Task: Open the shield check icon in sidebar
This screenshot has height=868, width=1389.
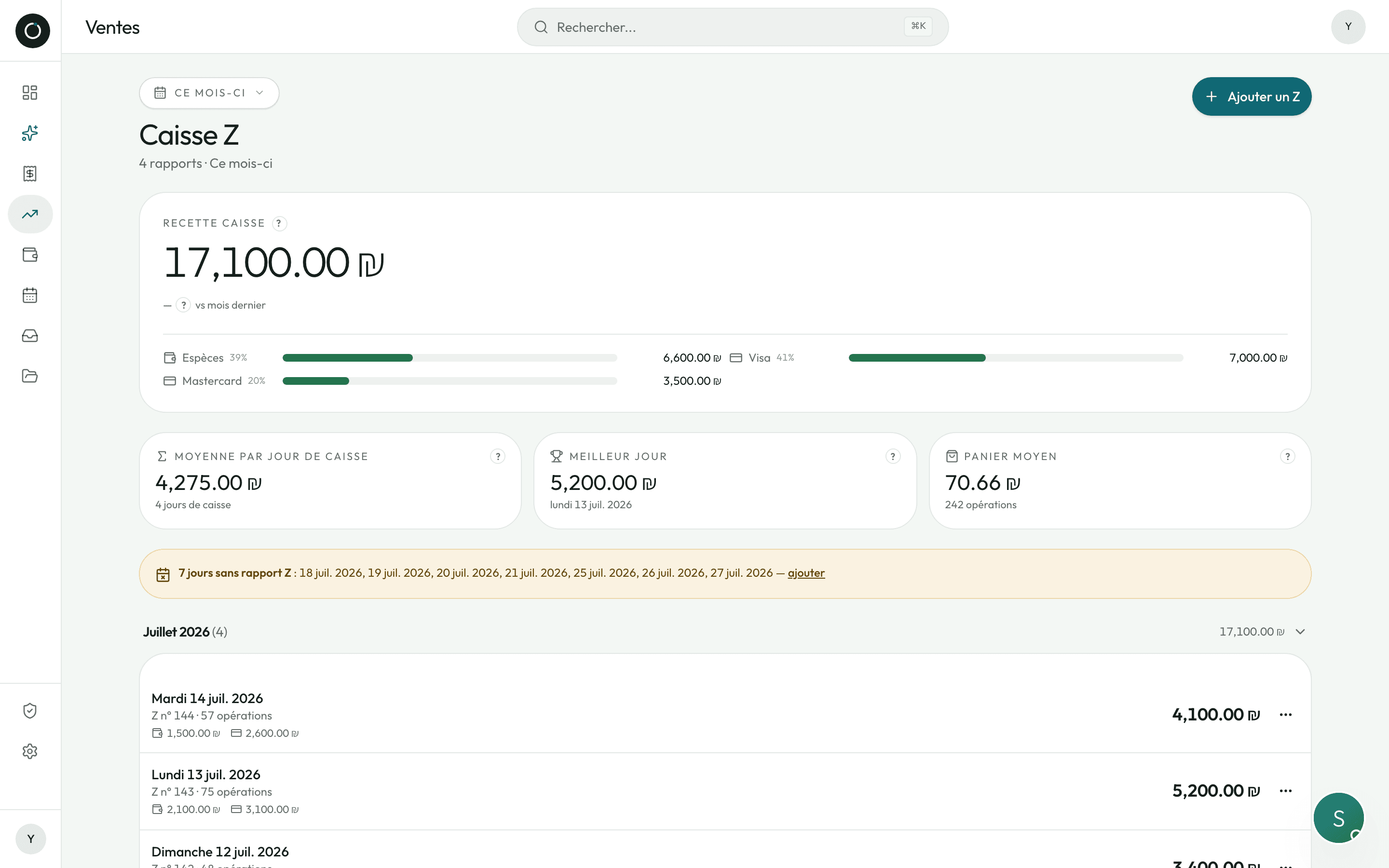Action: (30, 711)
